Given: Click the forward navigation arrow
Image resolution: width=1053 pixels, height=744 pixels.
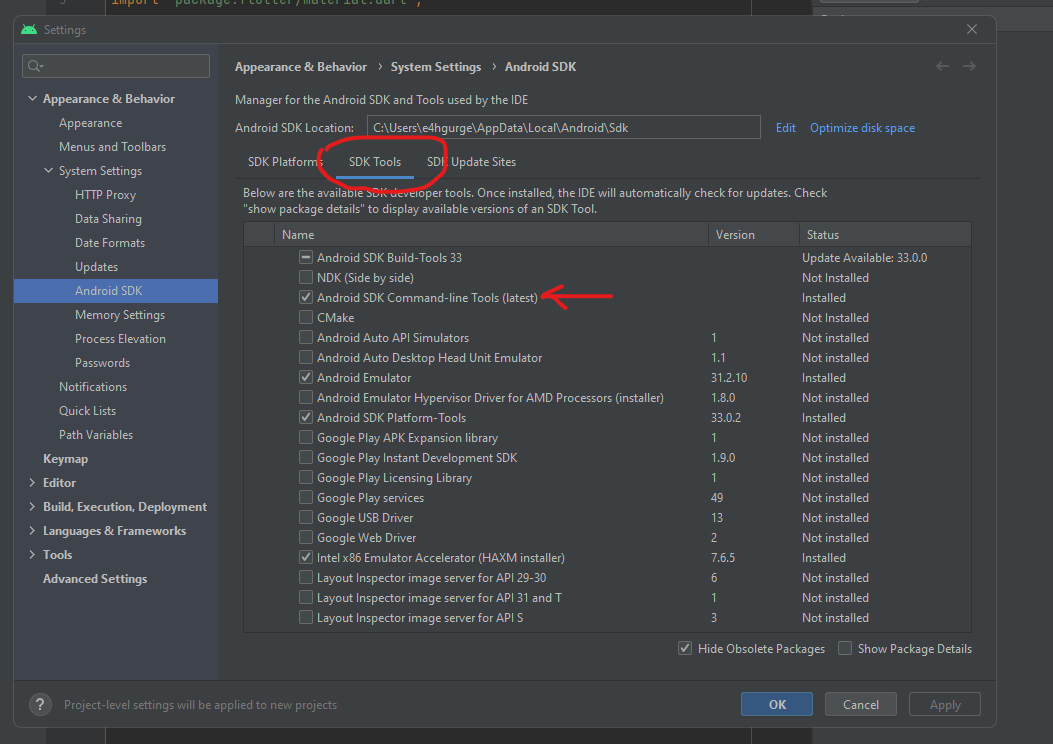Looking at the screenshot, I should click(x=969, y=66).
